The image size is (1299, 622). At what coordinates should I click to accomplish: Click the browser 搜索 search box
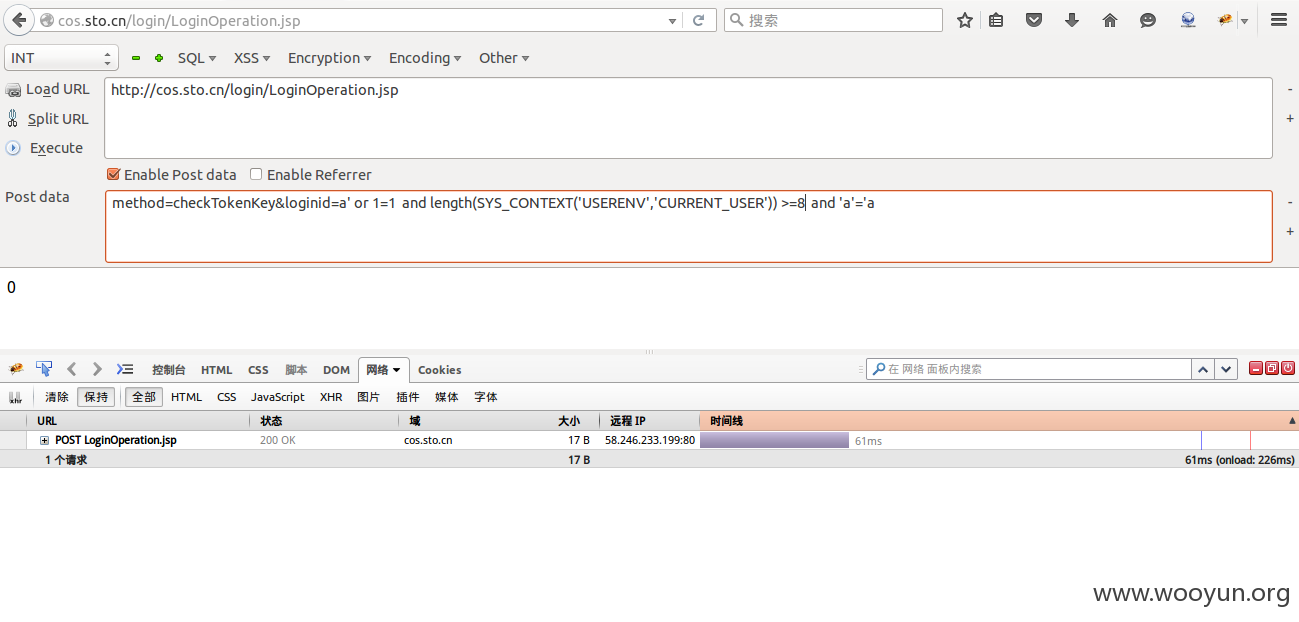[833, 20]
